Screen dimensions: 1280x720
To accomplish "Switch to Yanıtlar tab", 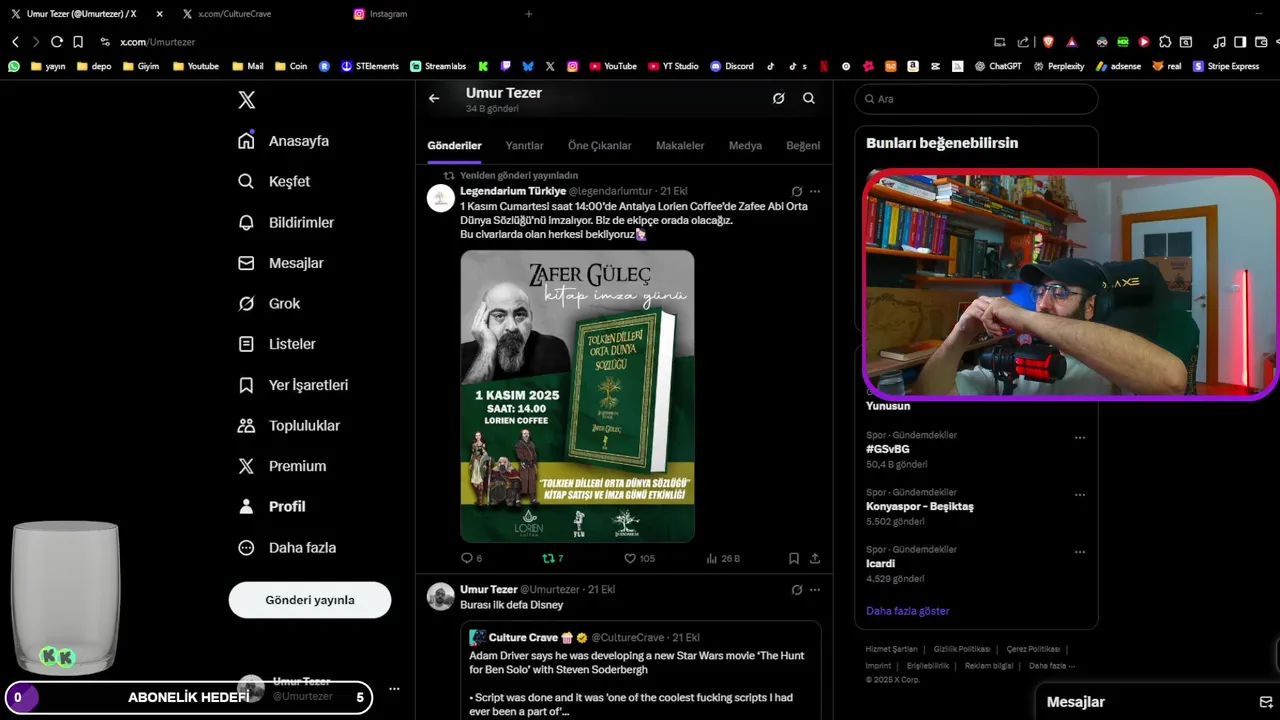I will click(524, 146).
